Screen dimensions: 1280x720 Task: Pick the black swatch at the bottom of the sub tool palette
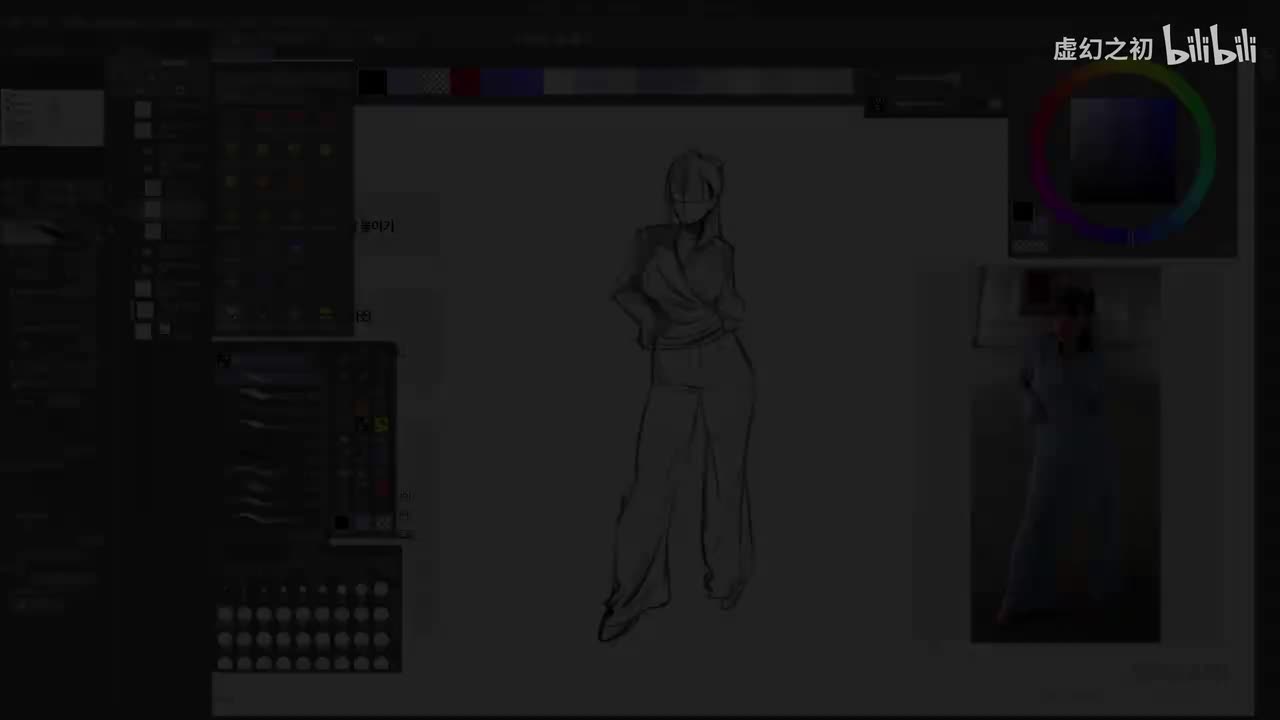pos(342,522)
